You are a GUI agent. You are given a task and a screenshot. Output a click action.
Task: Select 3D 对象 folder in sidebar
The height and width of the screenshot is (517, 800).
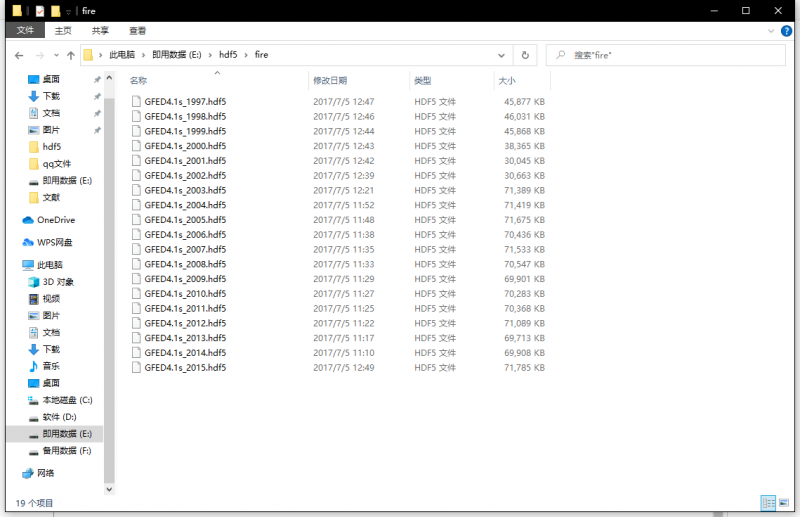pos(59,282)
